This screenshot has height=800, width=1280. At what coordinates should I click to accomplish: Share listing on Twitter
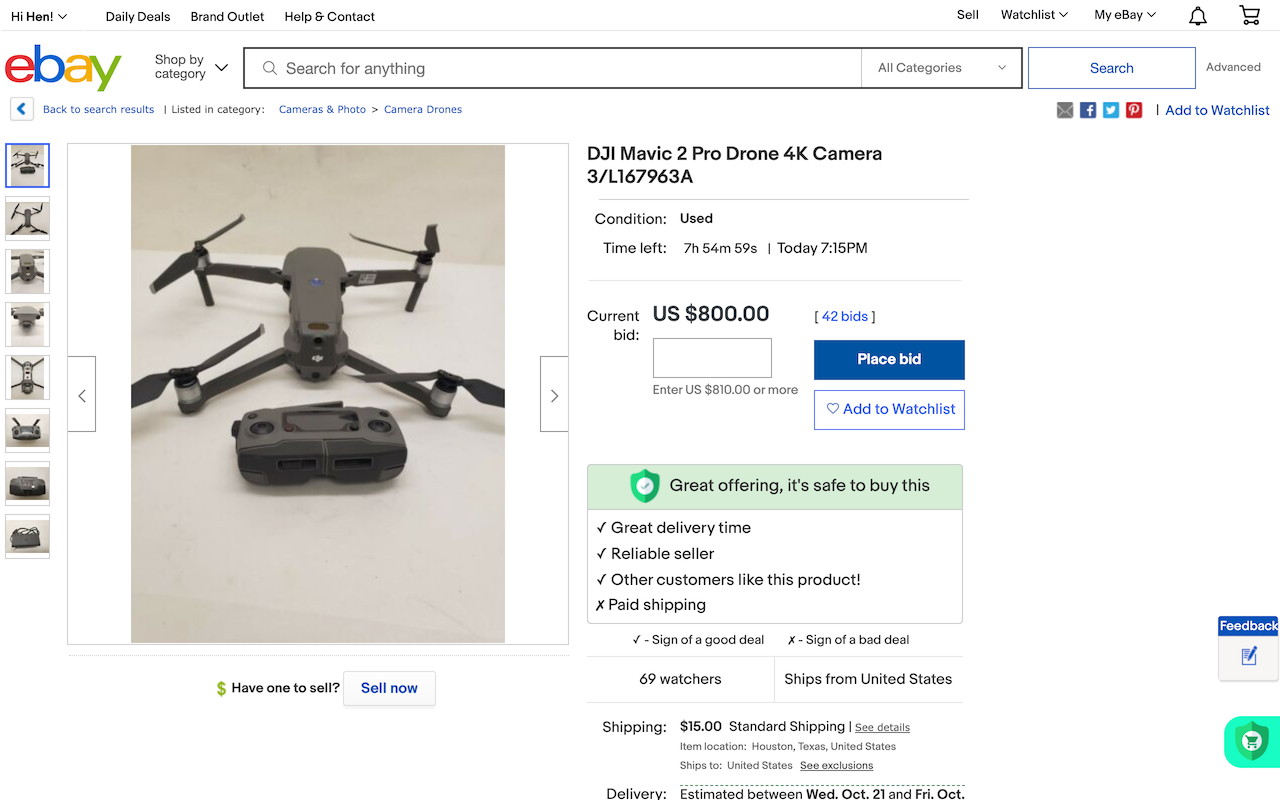pyautogui.click(x=1111, y=110)
